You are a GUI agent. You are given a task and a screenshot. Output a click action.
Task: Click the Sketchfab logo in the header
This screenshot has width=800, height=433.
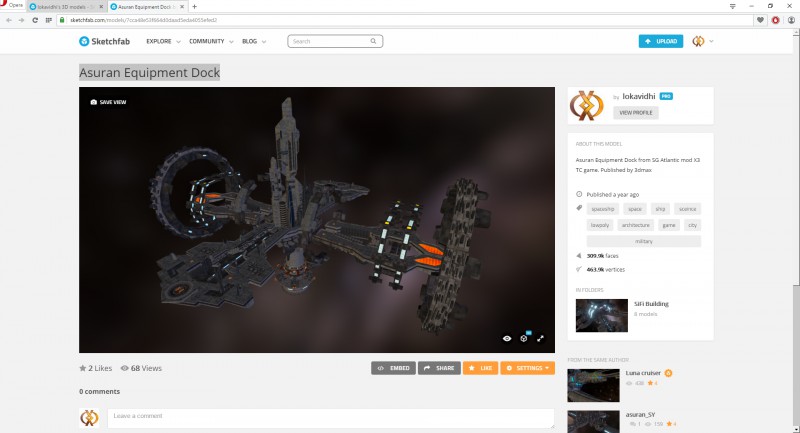click(x=105, y=41)
